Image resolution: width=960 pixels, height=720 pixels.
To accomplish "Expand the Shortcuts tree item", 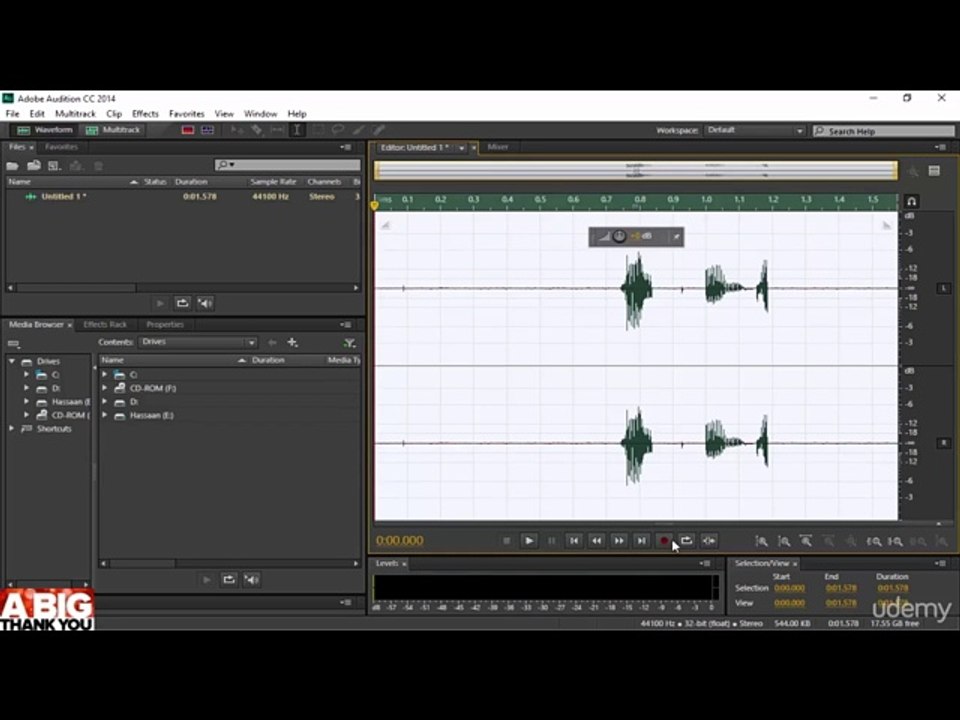I will click(x=12, y=429).
